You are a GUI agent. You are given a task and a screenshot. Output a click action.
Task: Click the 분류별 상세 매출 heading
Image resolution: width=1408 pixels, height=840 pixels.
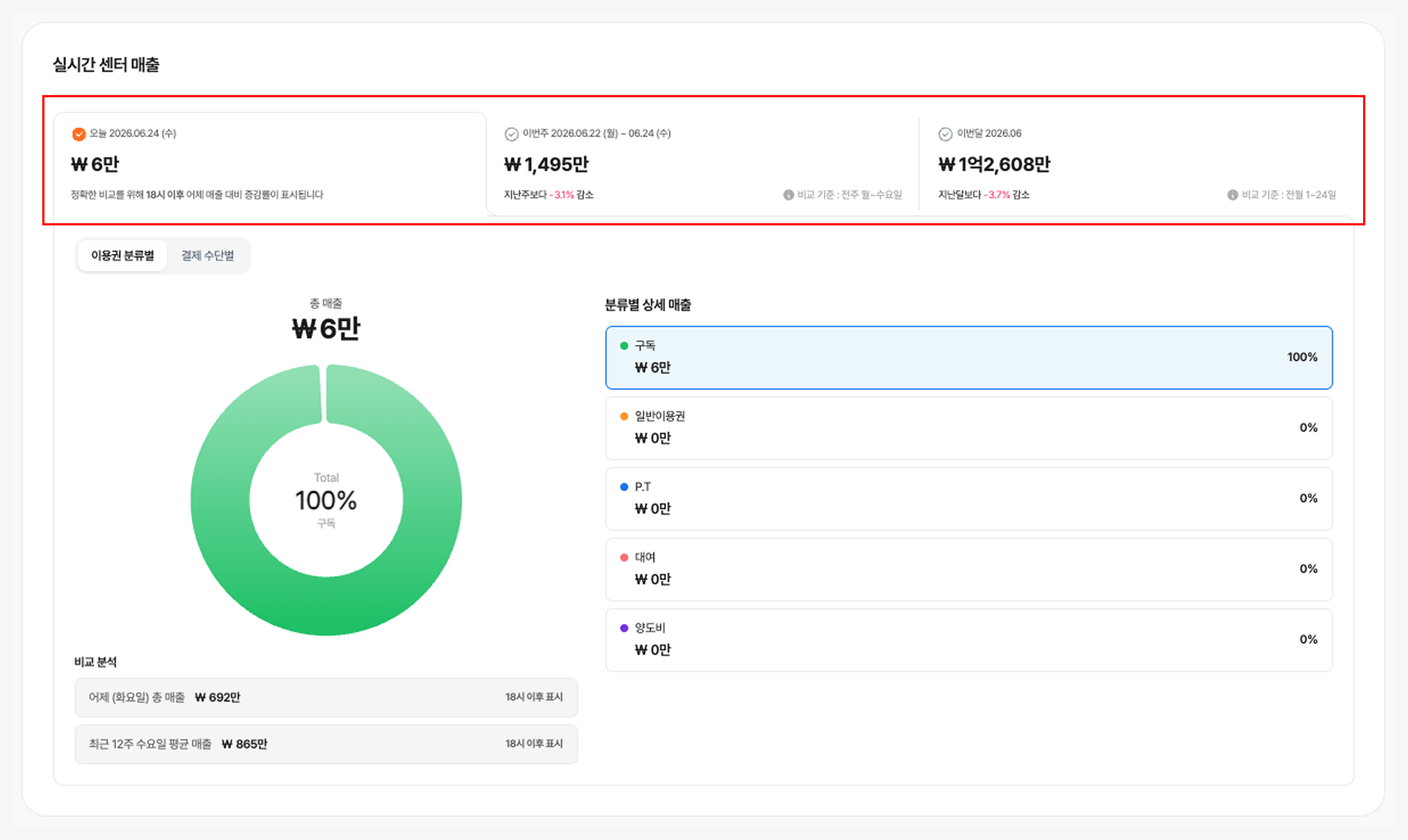[648, 305]
